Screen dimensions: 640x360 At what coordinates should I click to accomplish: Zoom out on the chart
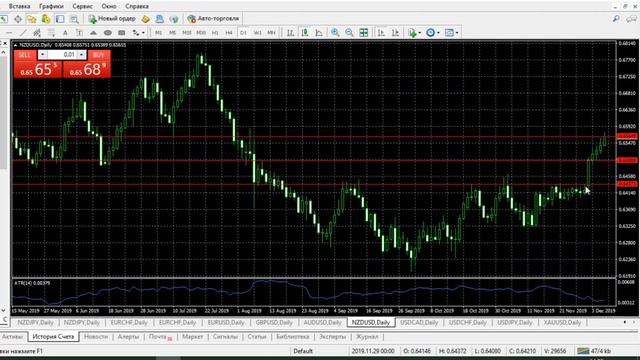(349, 33)
